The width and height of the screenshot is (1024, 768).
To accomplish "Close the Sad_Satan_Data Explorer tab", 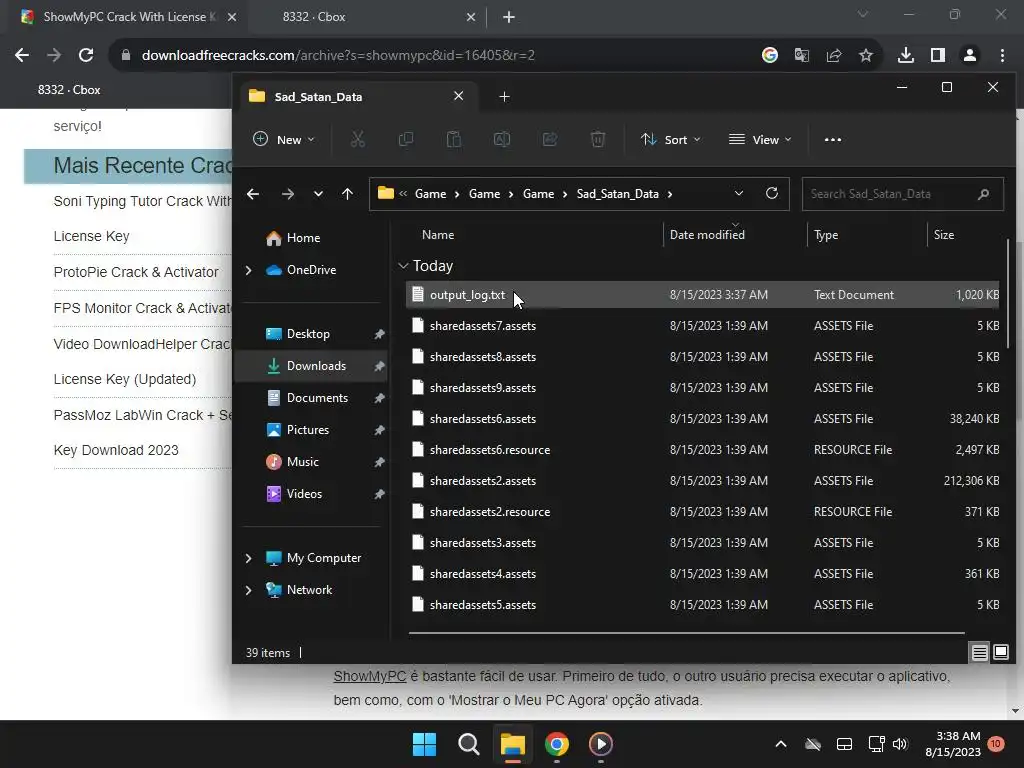I will point(458,96).
